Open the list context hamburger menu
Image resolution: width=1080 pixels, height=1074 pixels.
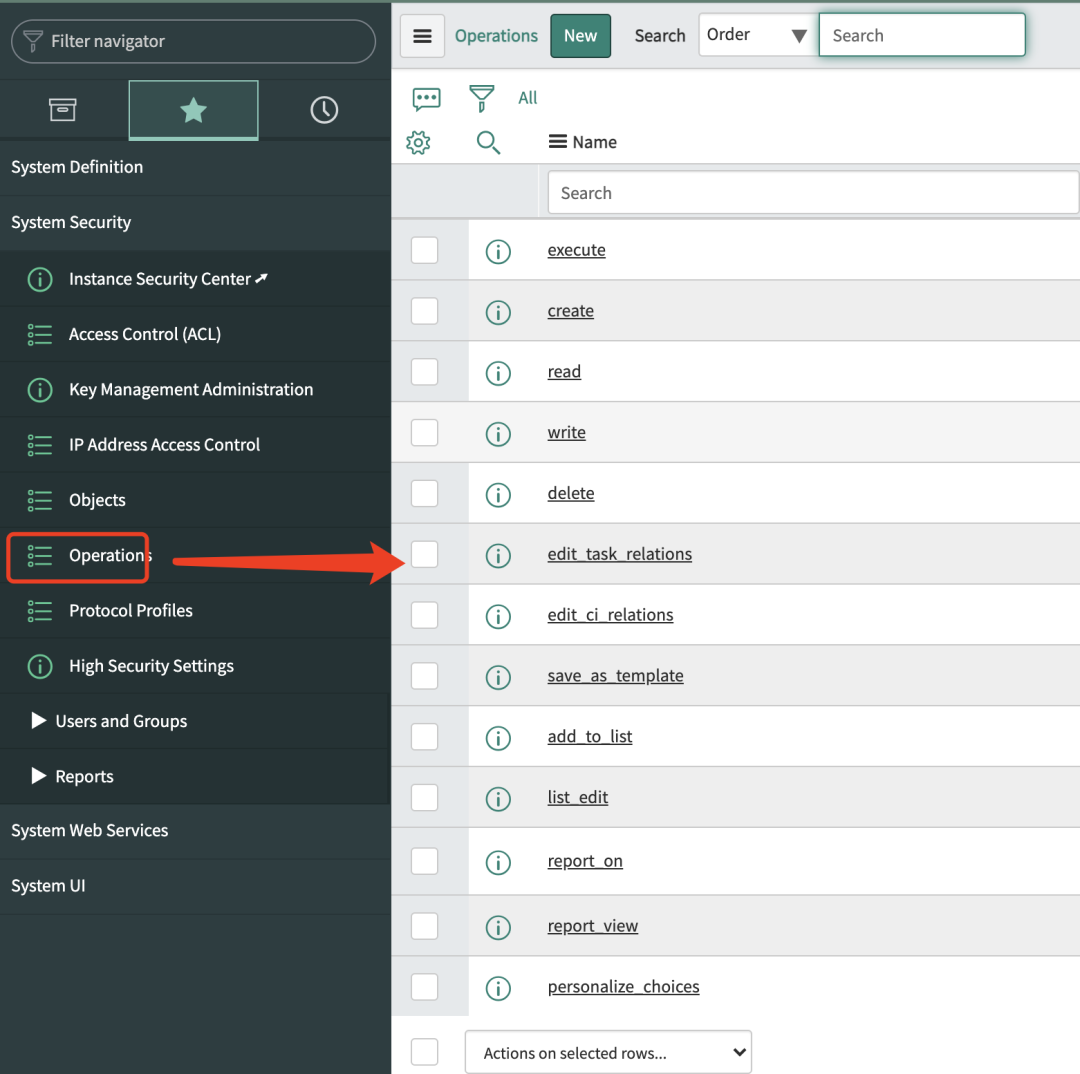(x=422, y=36)
